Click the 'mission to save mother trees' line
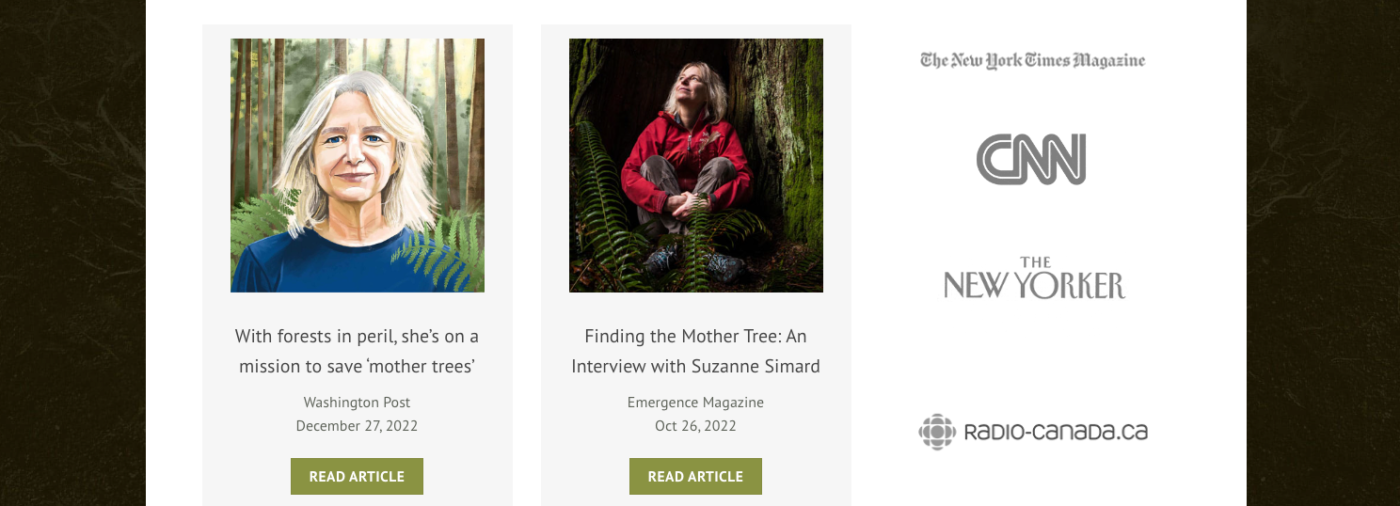 tap(357, 366)
